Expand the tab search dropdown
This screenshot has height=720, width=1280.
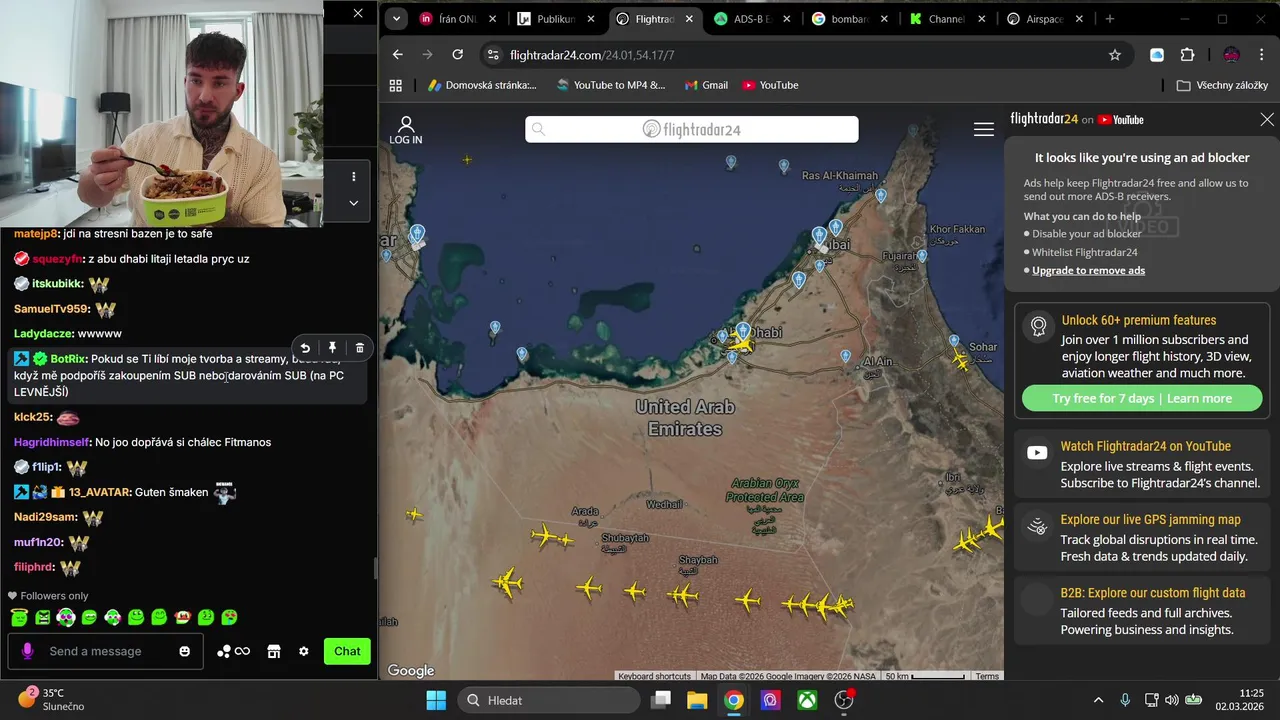click(396, 19)
